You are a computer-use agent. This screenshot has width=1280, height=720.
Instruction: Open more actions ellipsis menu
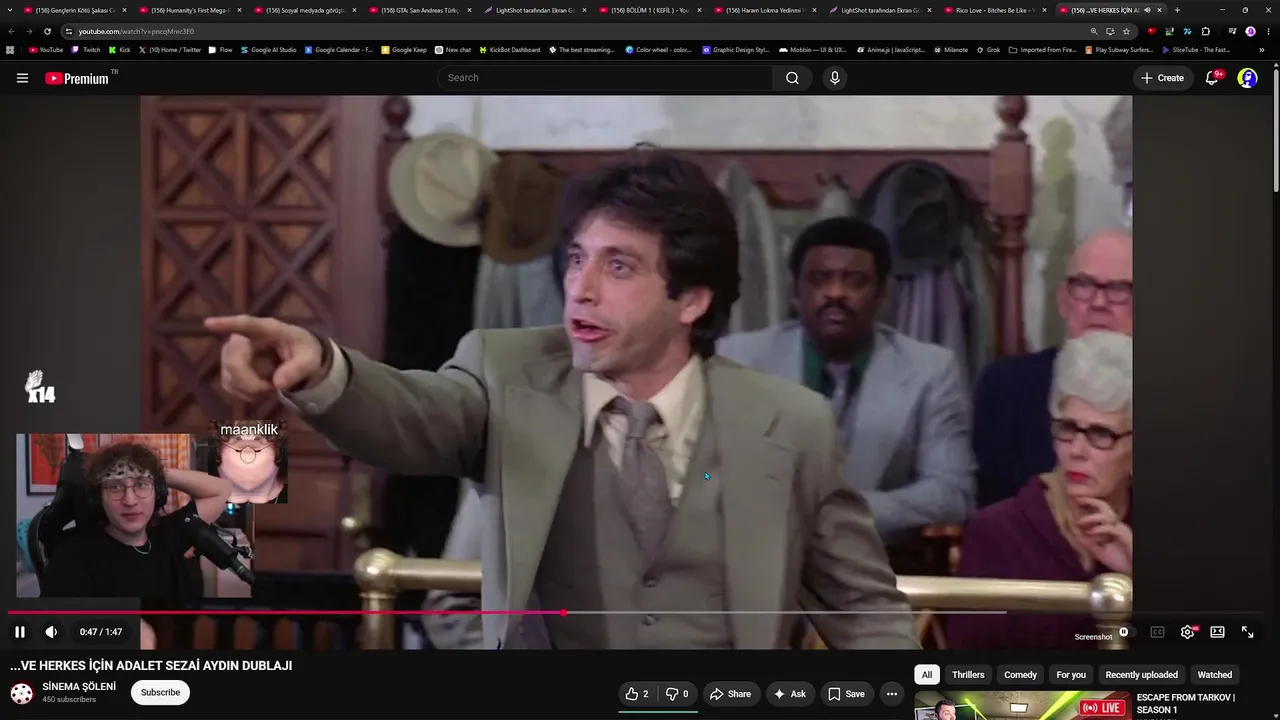892,694
